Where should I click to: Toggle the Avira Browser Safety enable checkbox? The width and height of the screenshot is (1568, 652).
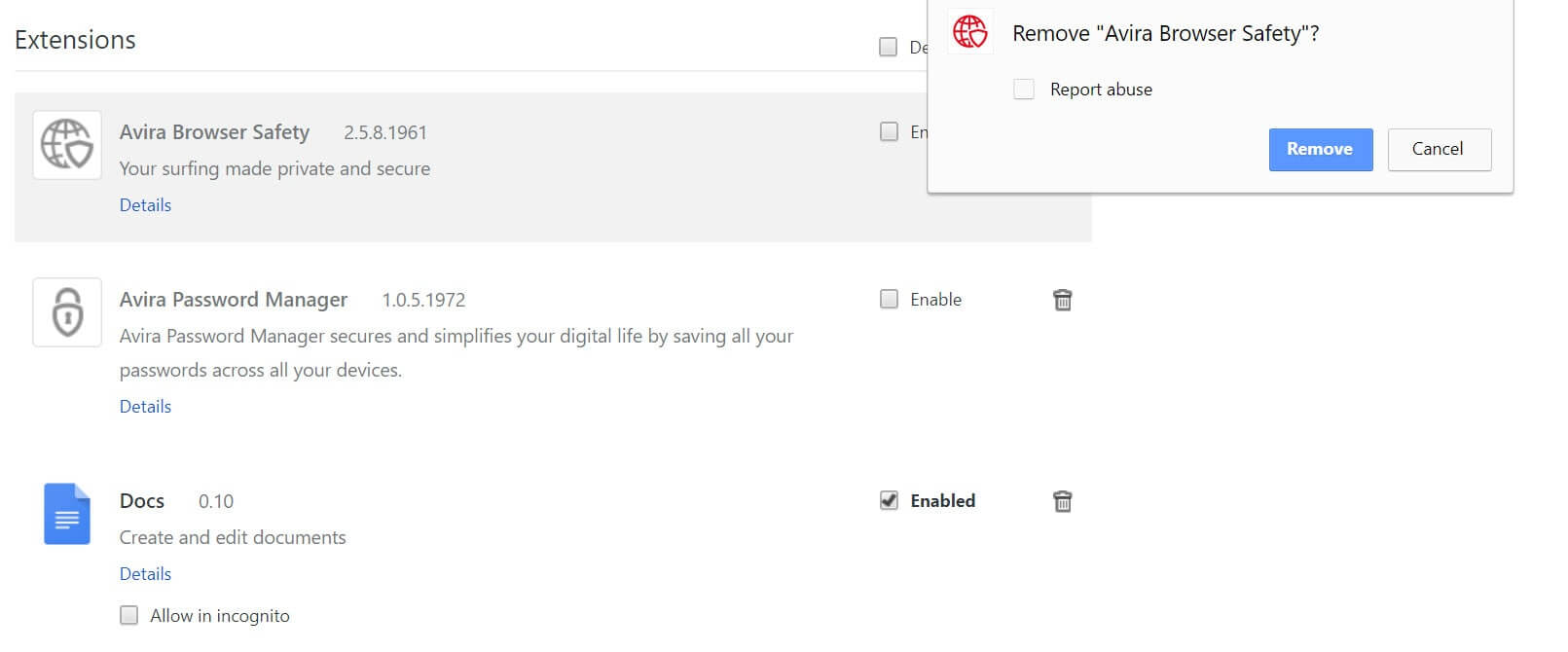[889, 131]
